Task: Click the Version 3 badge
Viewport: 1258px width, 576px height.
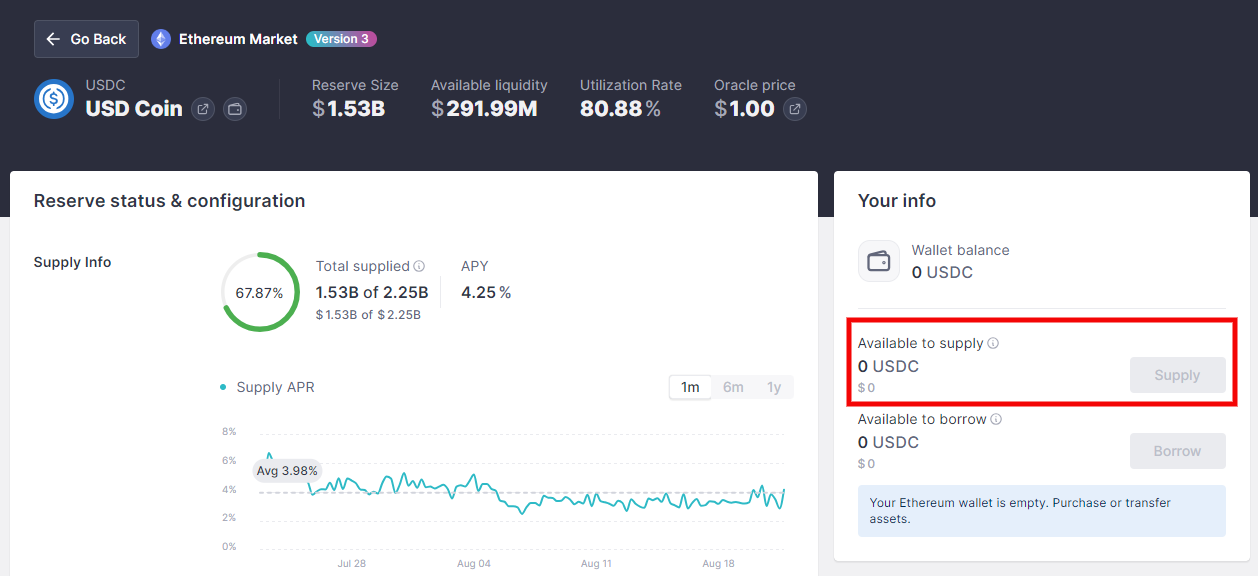Action: [341, 39]
